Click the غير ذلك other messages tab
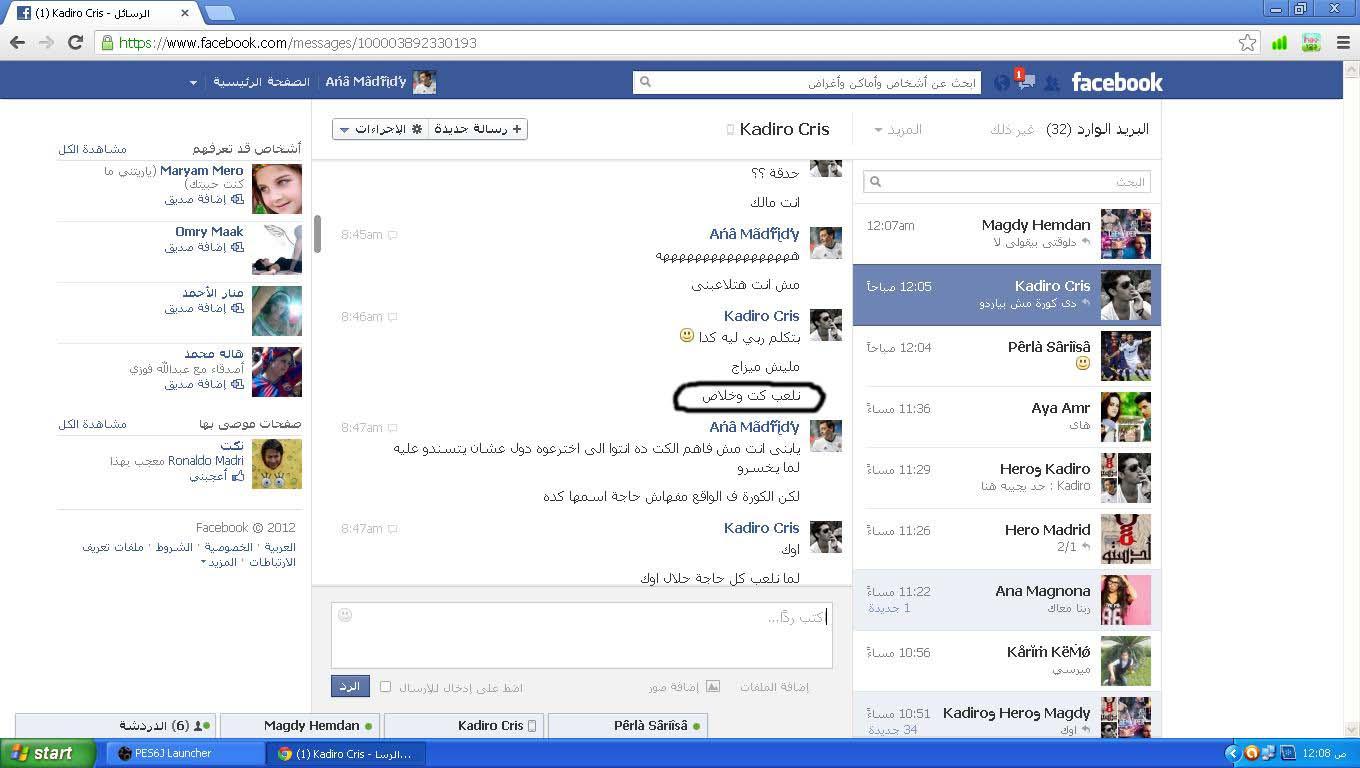This screenshot has height=768, width=1360. tap(1011, 130)
